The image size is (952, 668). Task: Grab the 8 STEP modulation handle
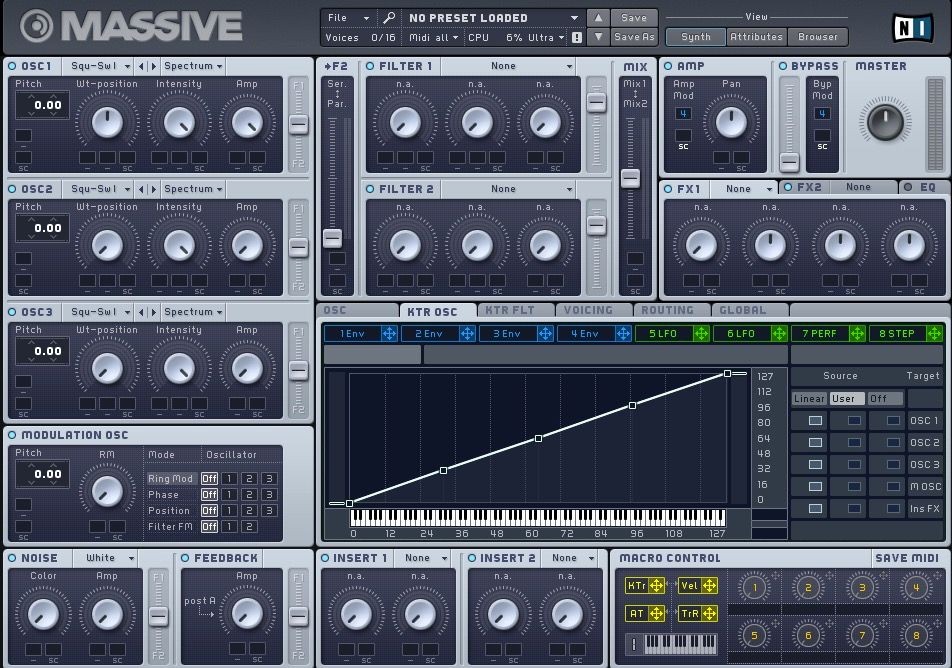934,333
